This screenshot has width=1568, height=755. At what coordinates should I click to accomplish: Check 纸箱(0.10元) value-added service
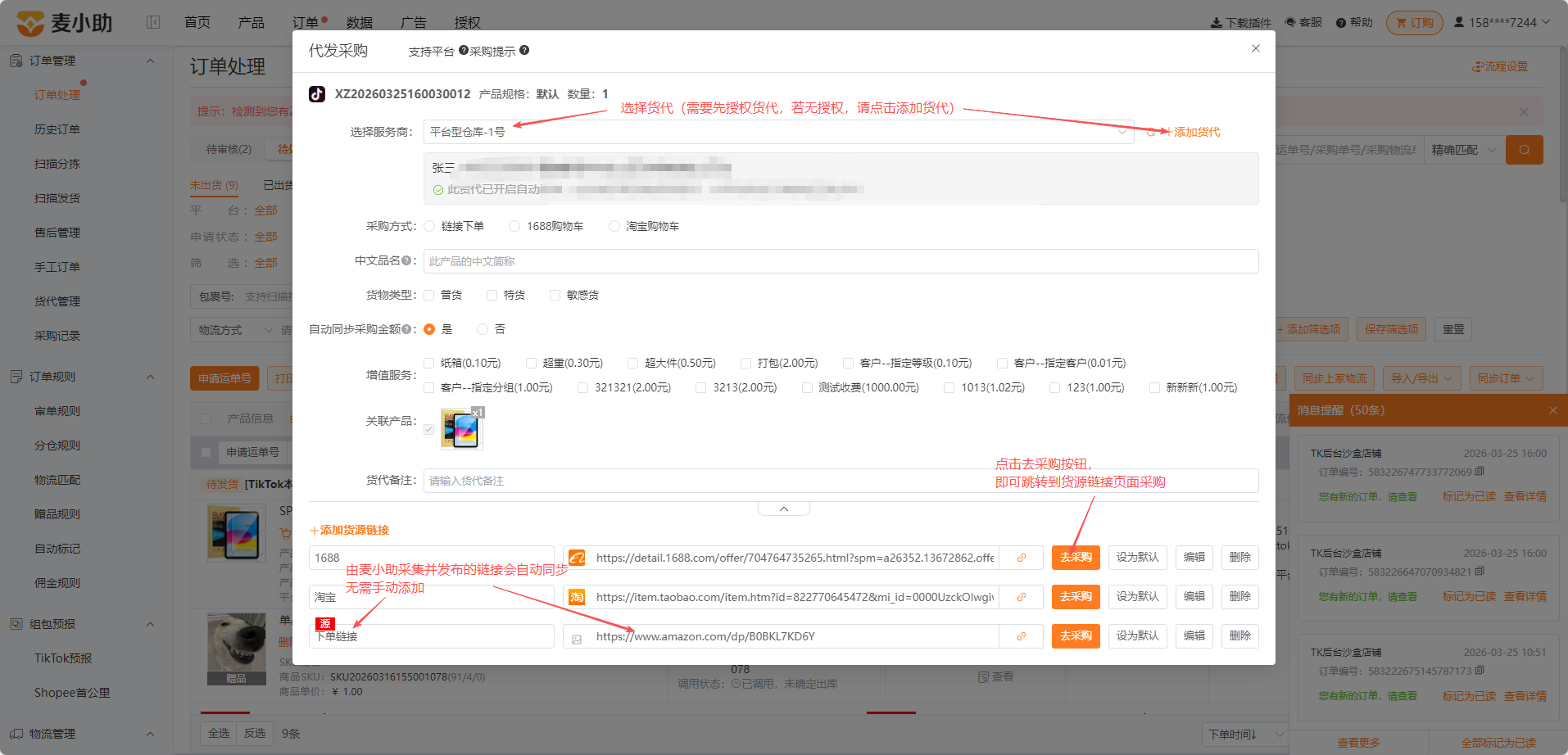428,363
